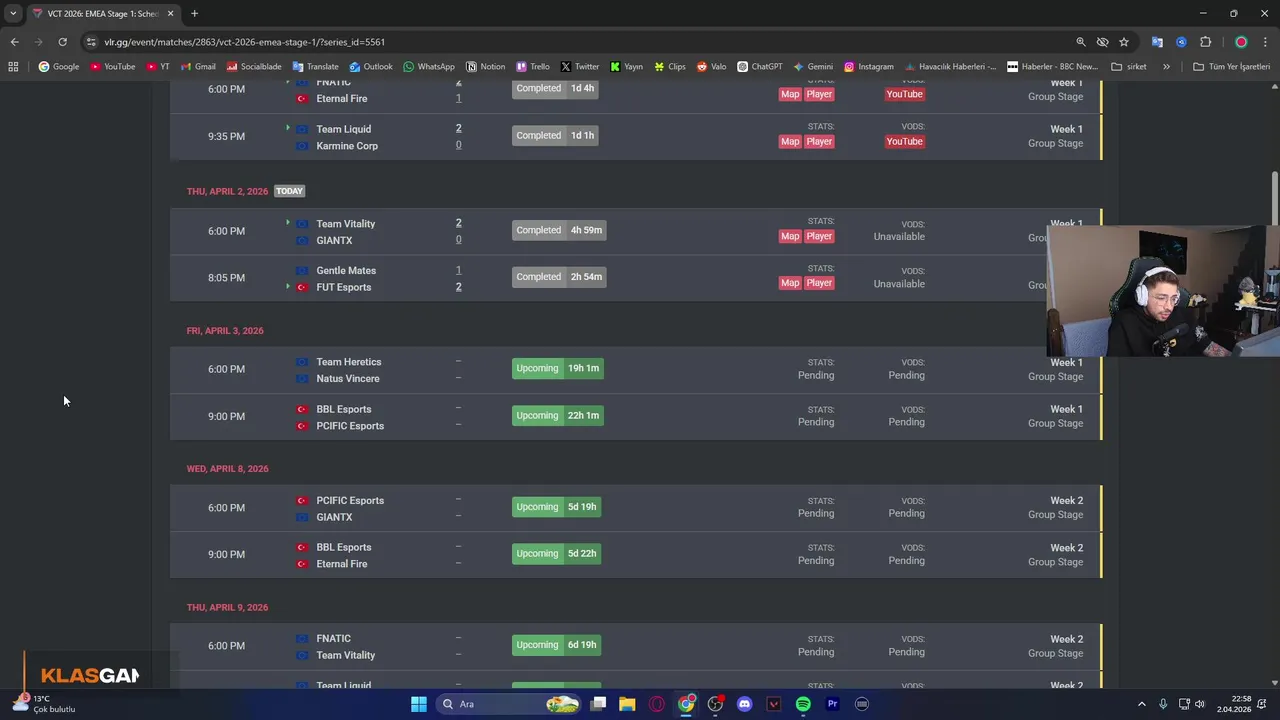The width and height of the screenshot is (1280, 720).
Task: Open Spotify from the taskbar
Action: 803,704
